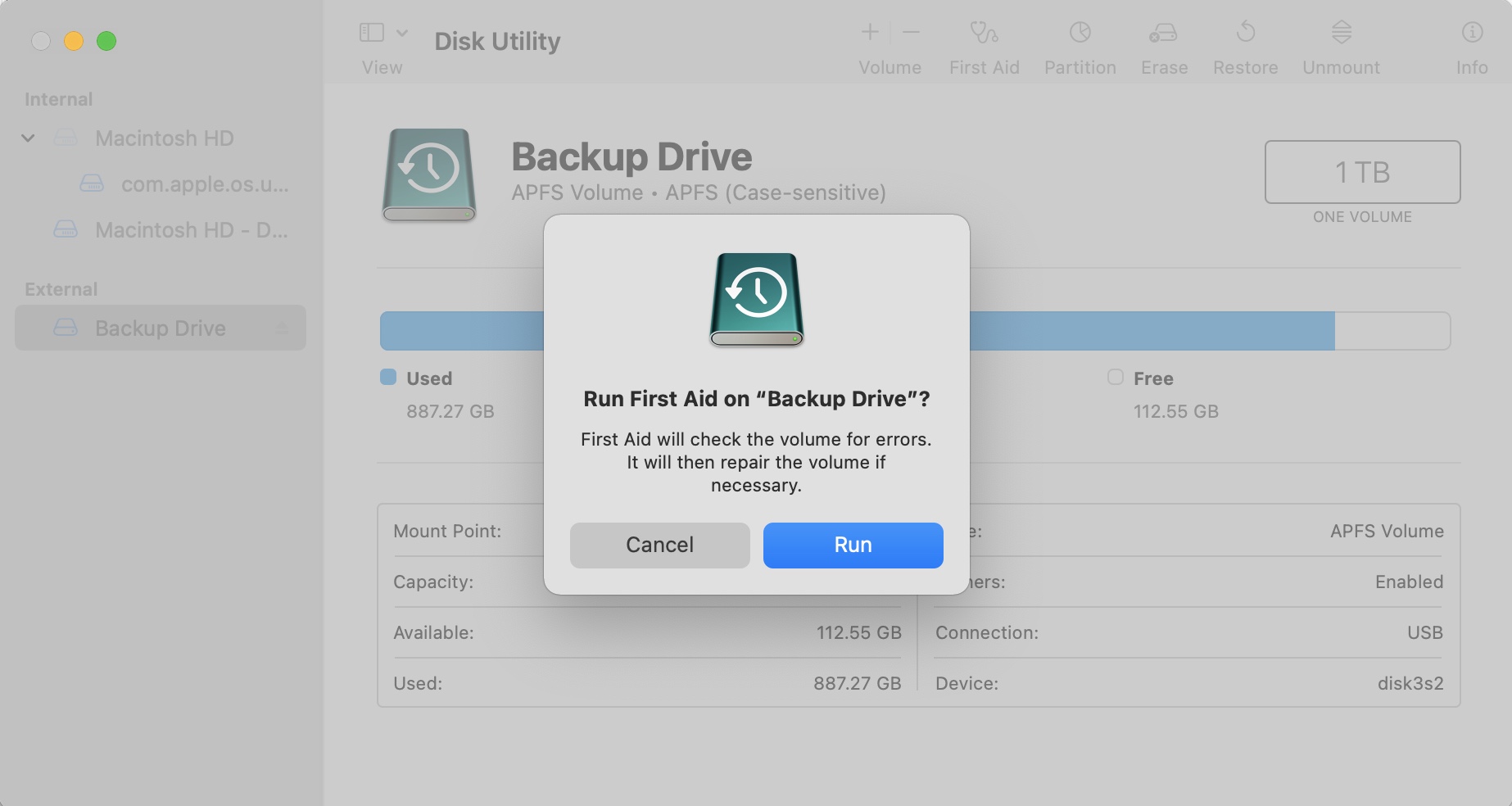
Task: Run First Aid on Backup Drive
Action: 852,545
